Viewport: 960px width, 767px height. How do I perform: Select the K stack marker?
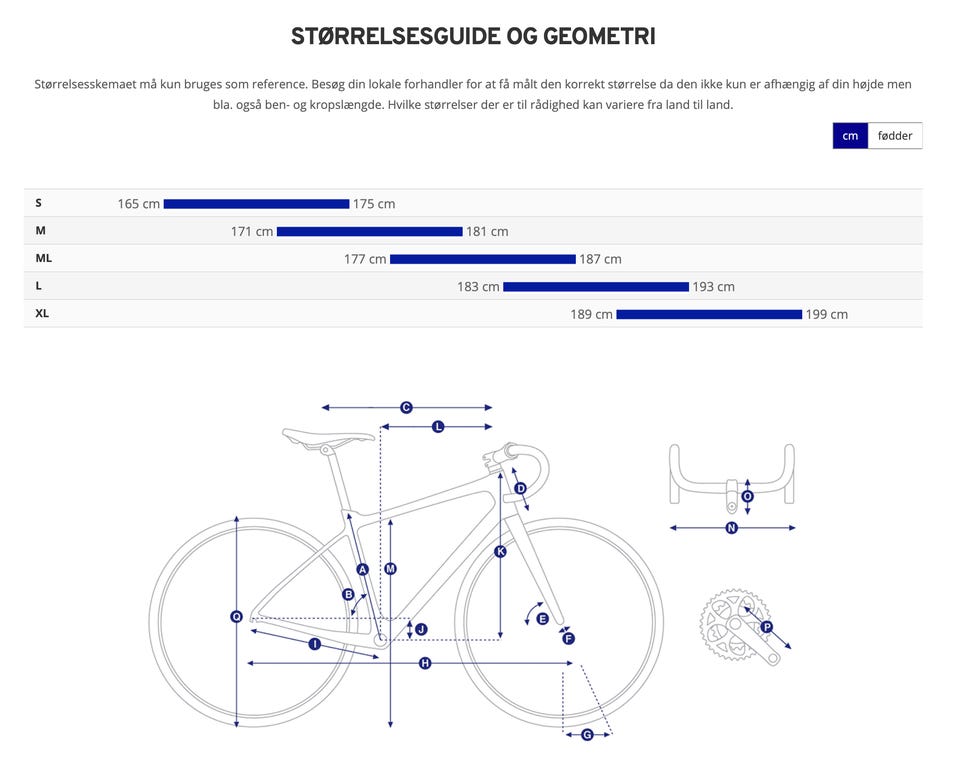[500, 552]
